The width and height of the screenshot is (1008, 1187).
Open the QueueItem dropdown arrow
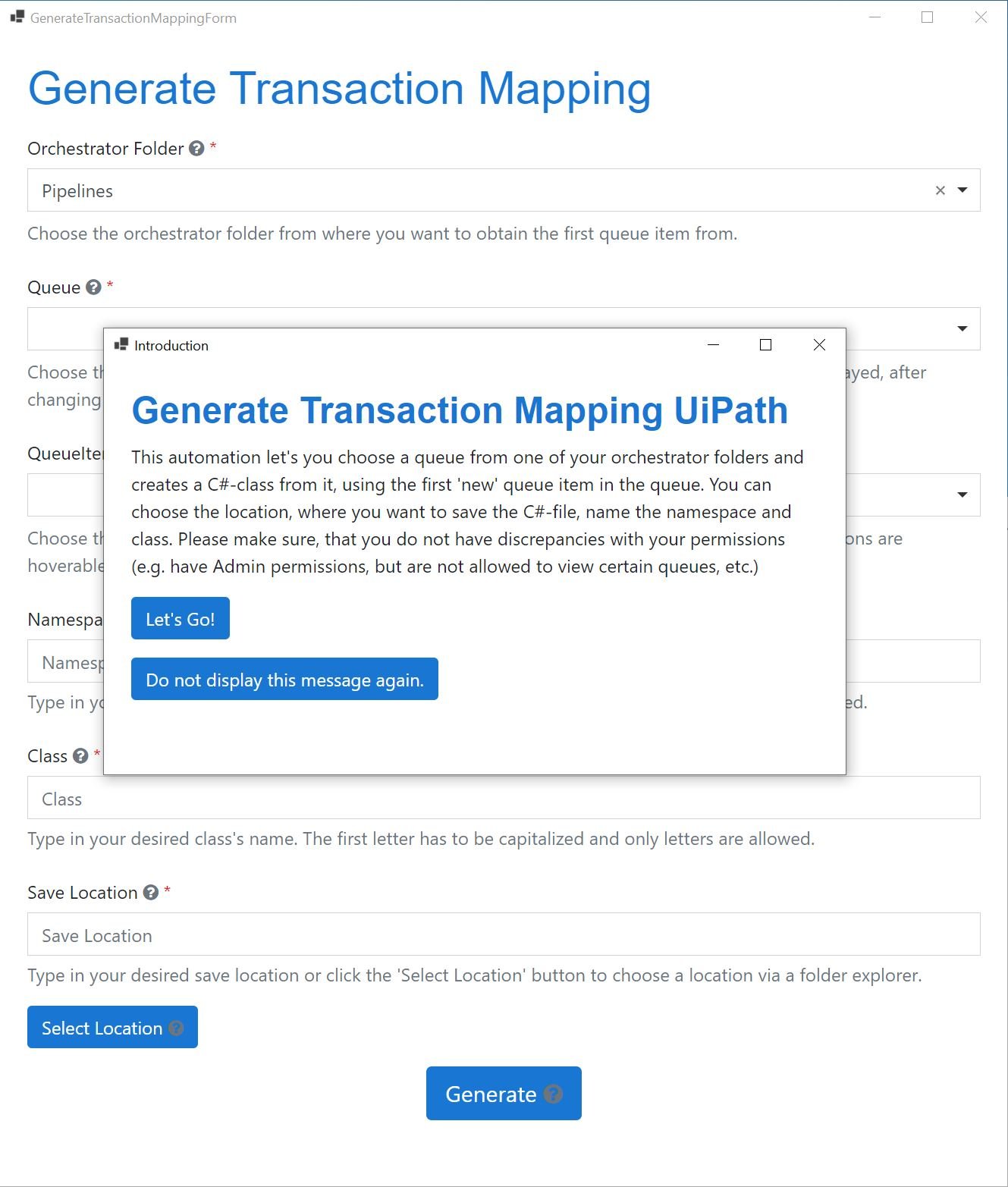[962, 495]
